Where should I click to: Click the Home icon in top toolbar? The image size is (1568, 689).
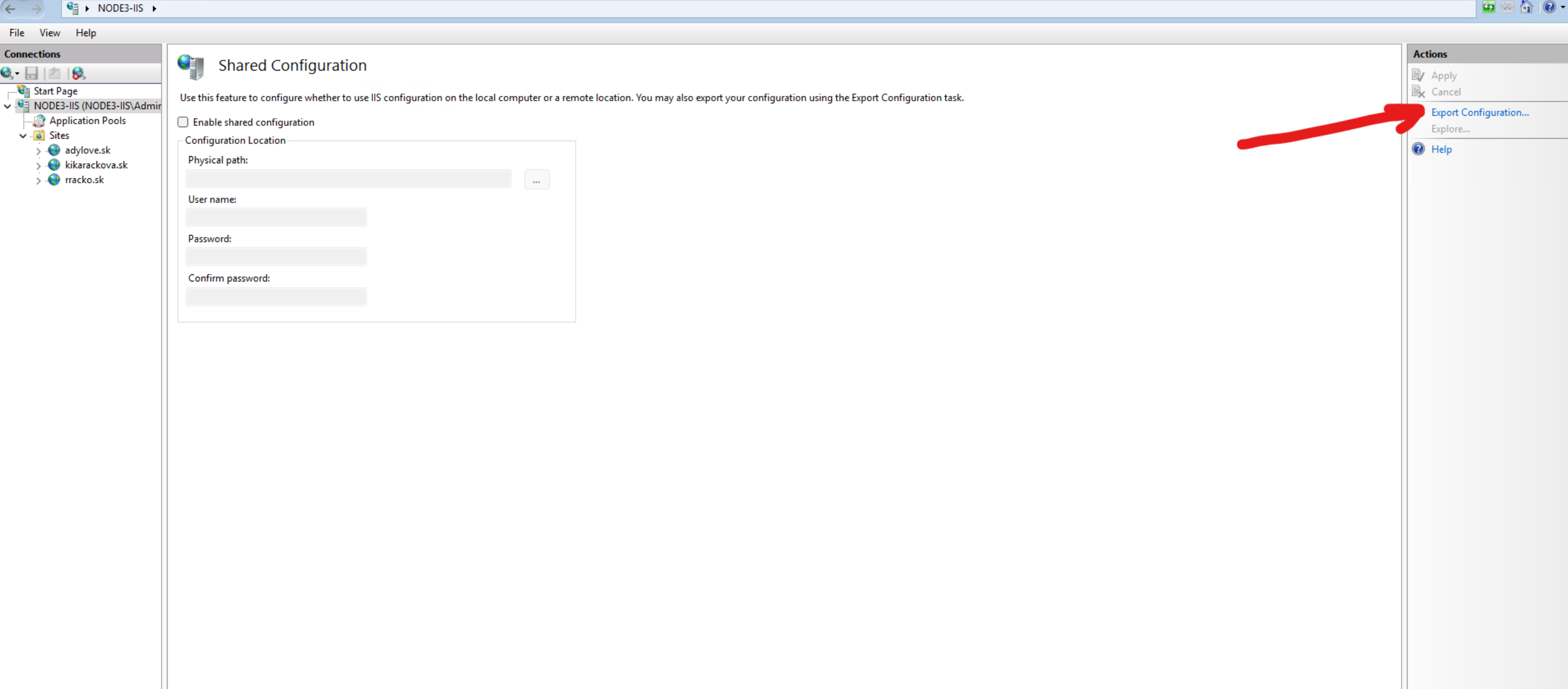click(1526, 7)
